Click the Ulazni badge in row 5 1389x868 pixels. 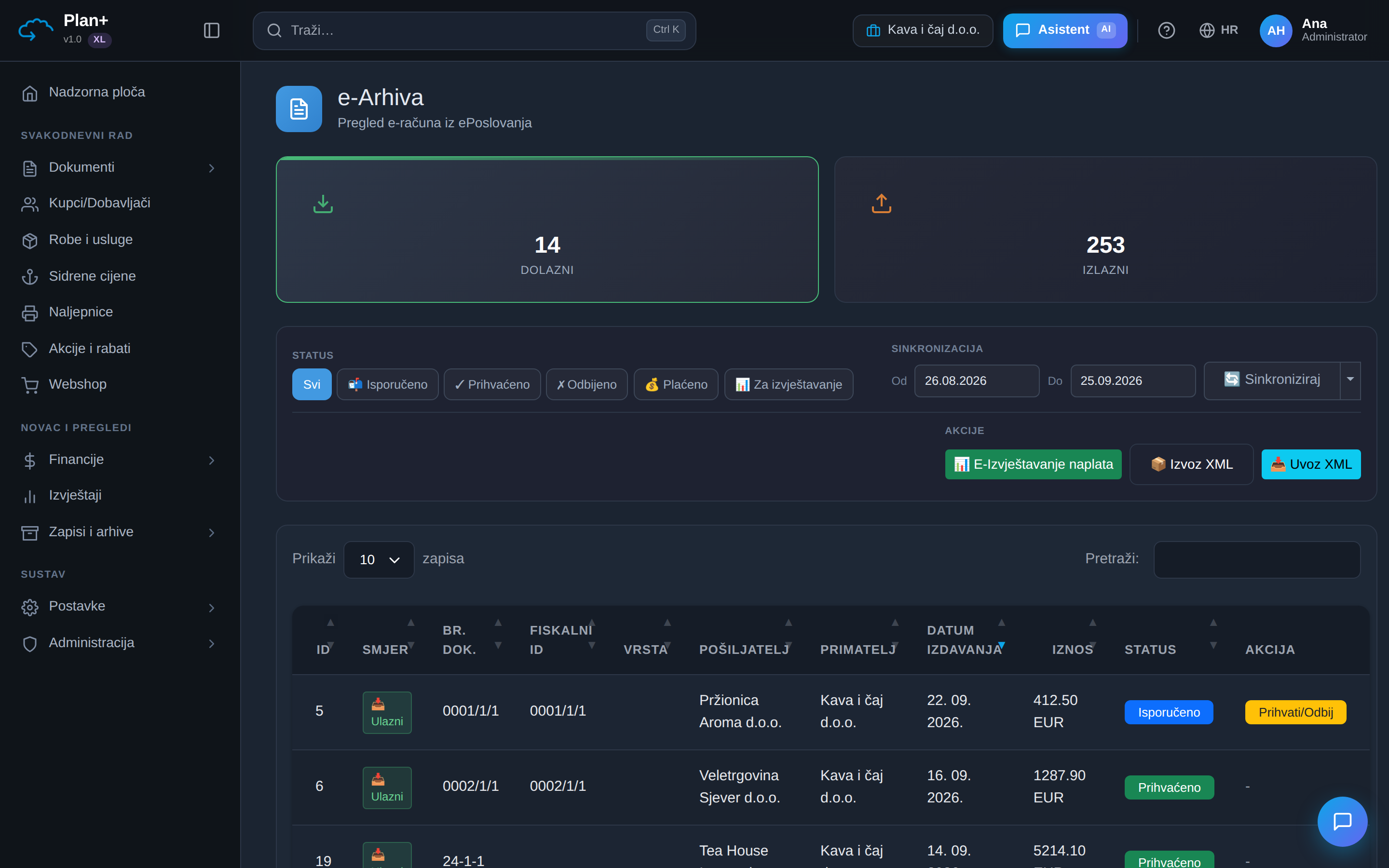(x=387, y=712)
